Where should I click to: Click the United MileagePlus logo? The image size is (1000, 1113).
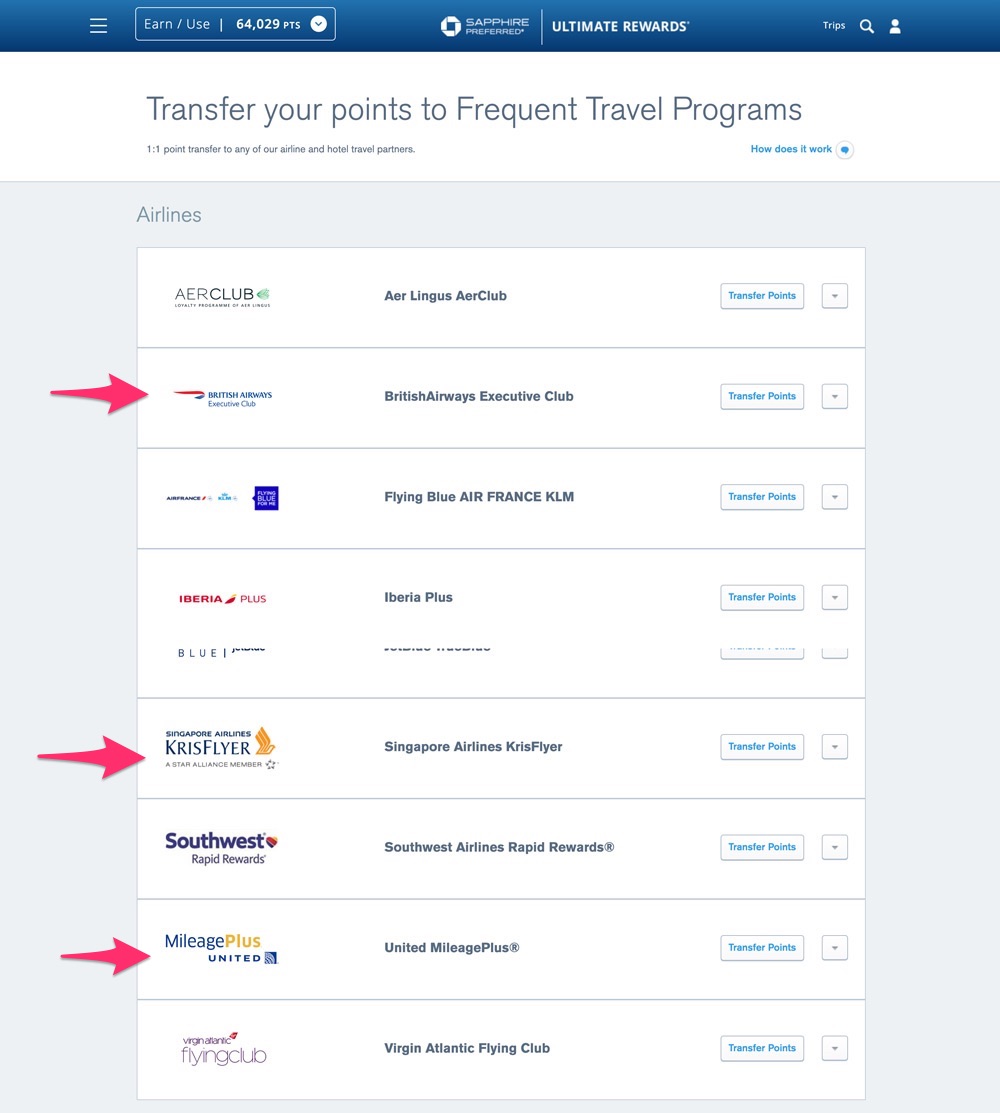[221, 947]
